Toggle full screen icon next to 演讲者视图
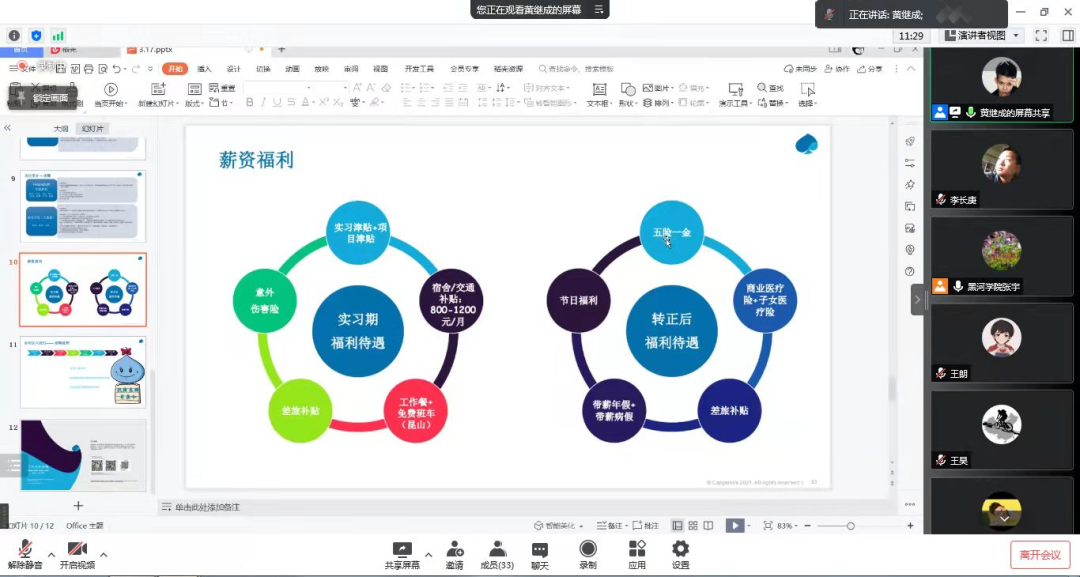This screenshot has width=1080, height=577. coord(1041,35)
